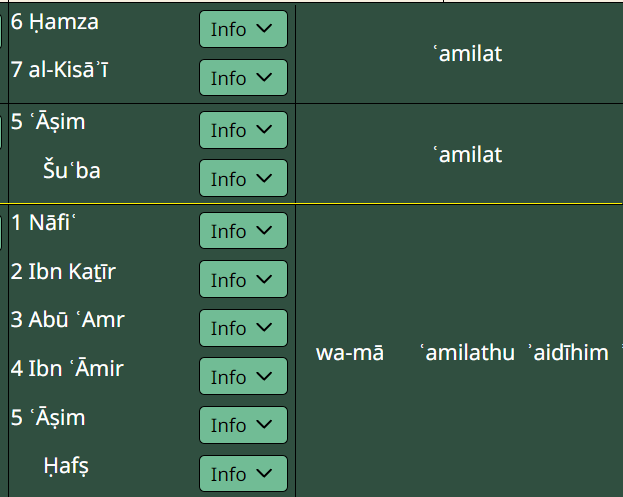Select the reader name 3 Abū ʿAmr
The width and height of the screenshot is (623, 497).
68,320
